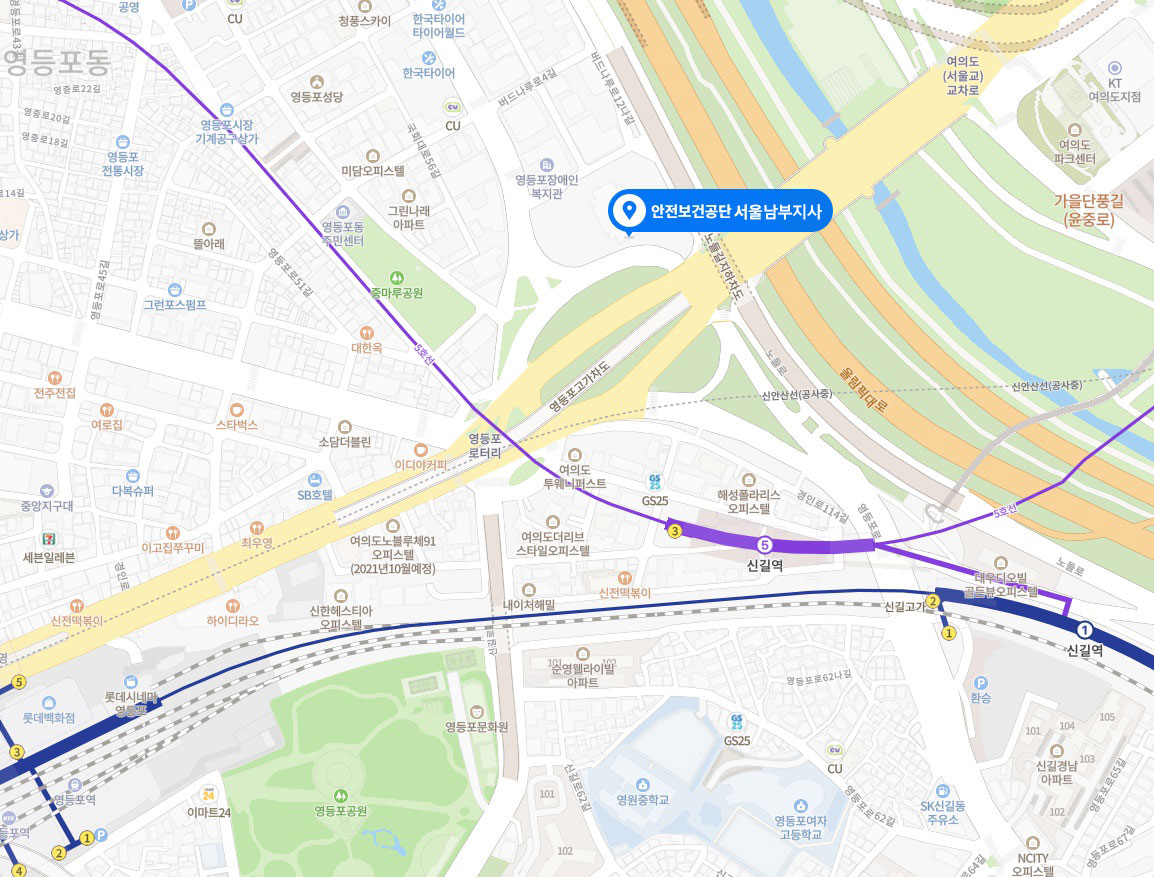Open the 영등포시장 station icon
1154x877 pixels.
pyautogui.click(x=227, y=110)
